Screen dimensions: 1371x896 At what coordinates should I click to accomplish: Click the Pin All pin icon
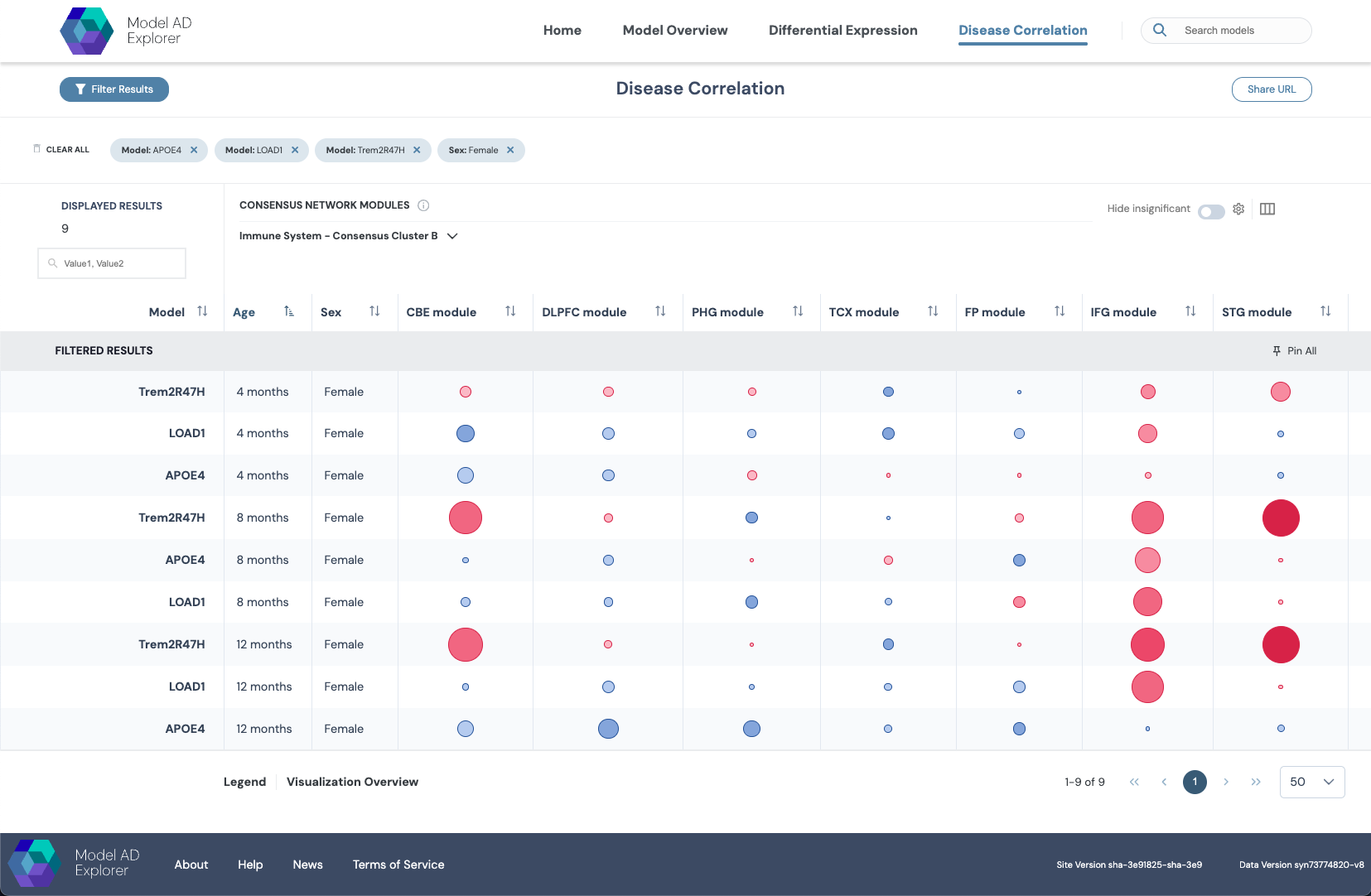[x=1277, y=351]
